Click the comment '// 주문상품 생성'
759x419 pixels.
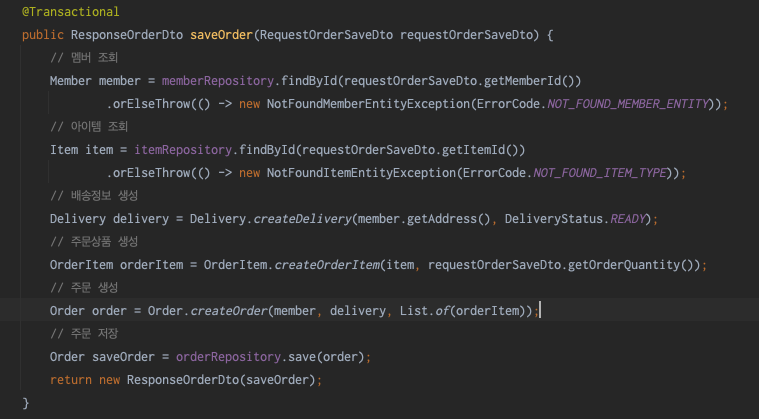coord(94,242)
